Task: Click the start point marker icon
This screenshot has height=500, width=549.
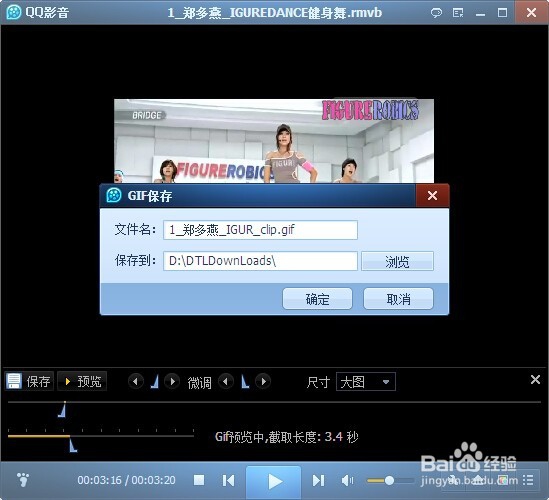Action: pyautogui.click(x=154, y=381)
